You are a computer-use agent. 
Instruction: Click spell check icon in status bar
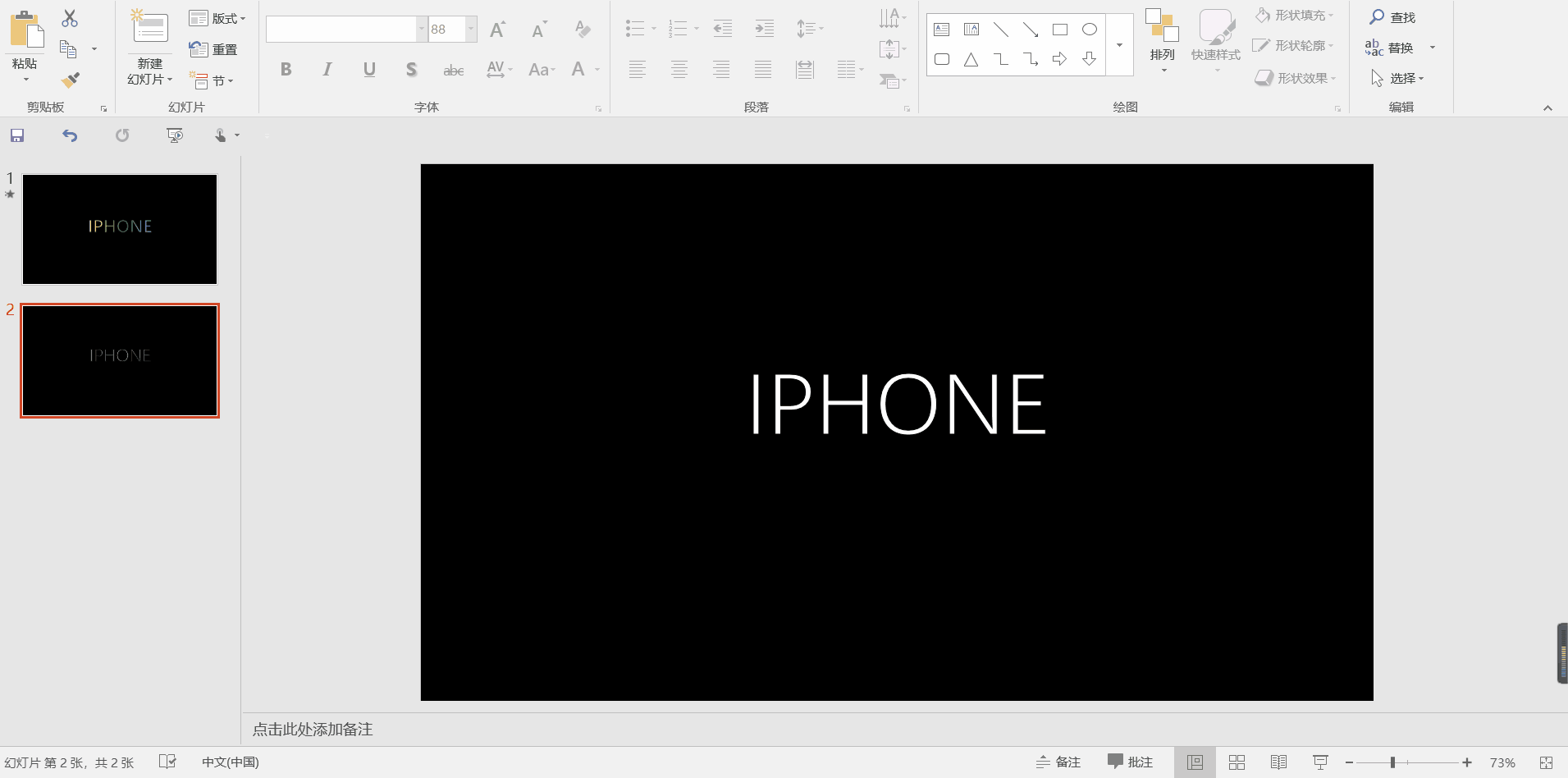(x=167, y=762)
